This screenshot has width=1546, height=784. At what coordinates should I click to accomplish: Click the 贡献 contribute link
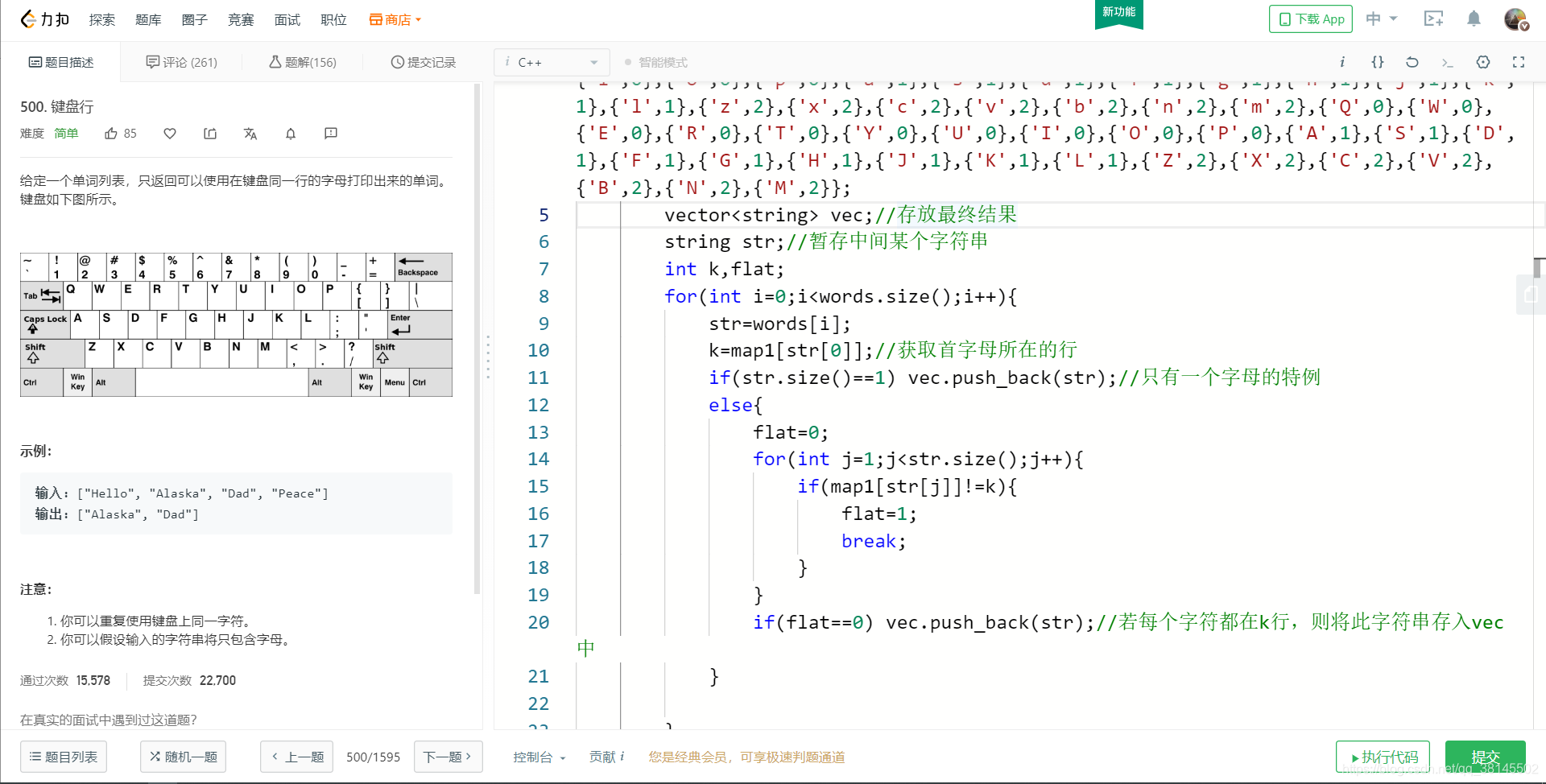coord(601,757)
